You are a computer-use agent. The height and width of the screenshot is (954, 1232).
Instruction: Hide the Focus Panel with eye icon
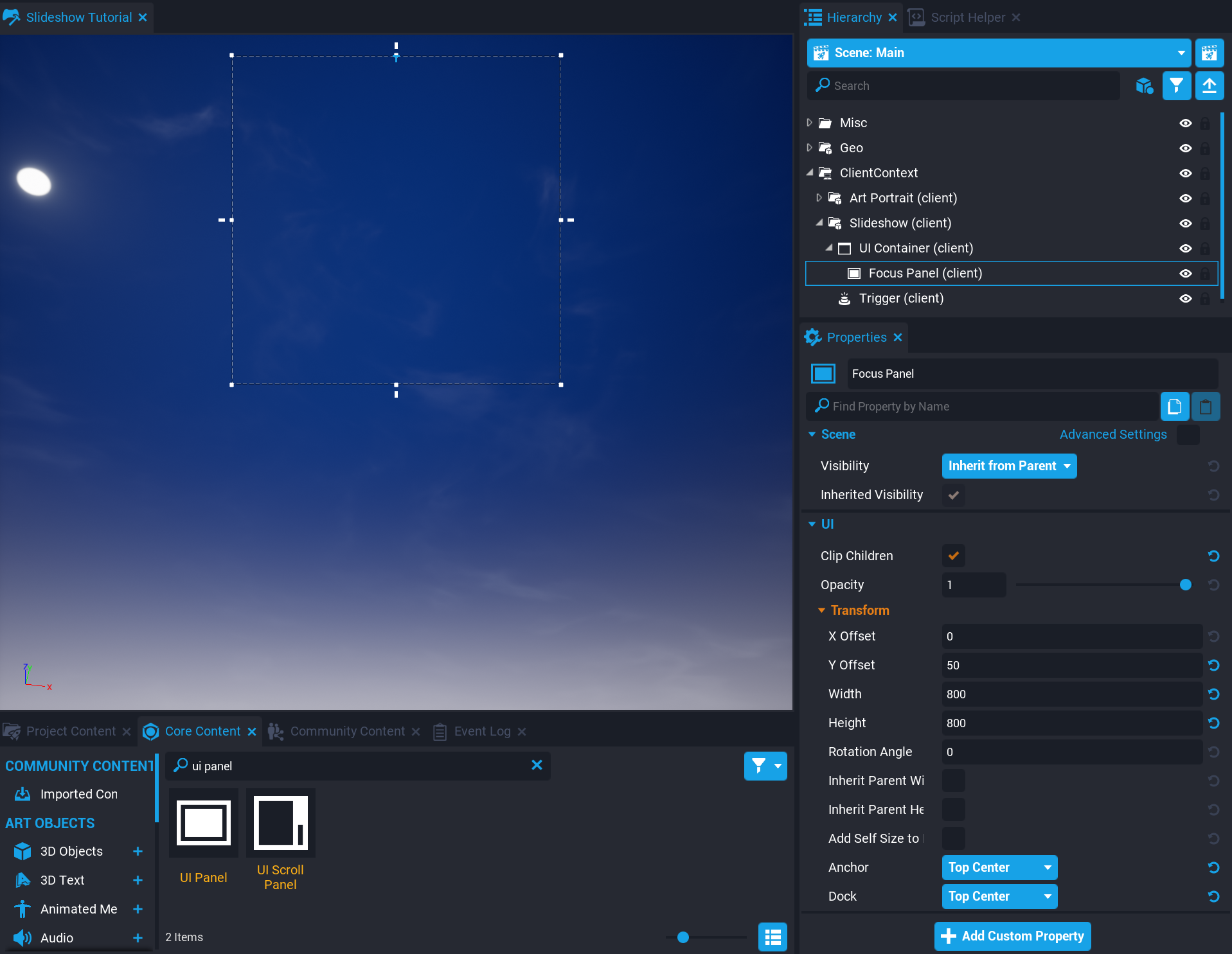click(x=1185, y=273)
